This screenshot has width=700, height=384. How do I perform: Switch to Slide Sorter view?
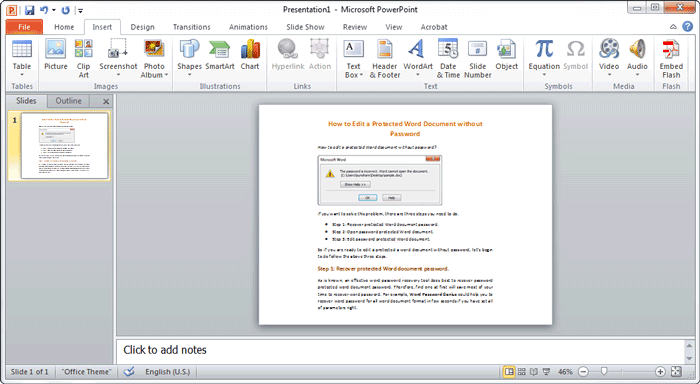tap(521, 371)
